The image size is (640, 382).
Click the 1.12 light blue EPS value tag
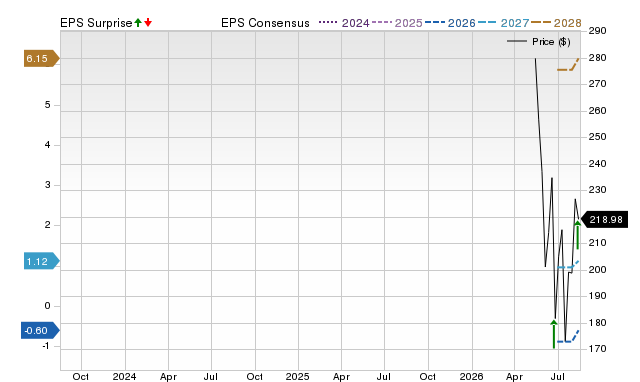pyautogui.click(x=42, y=261)
